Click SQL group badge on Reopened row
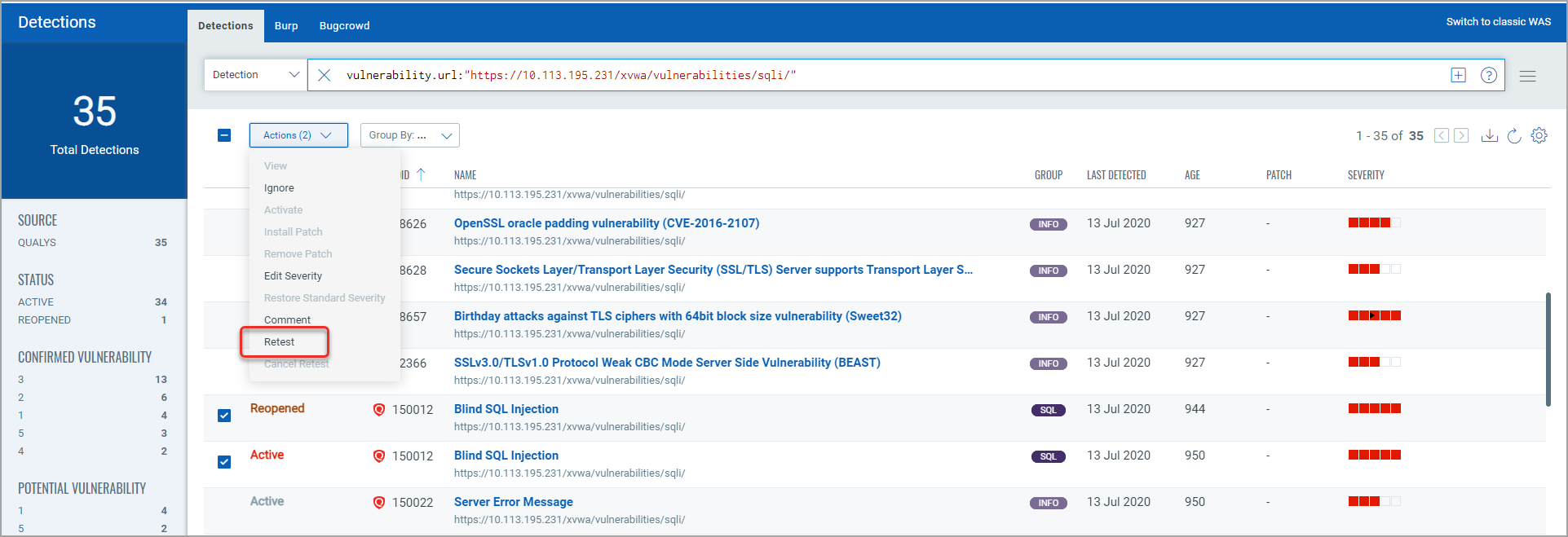Image resolution: width=1568 pixels, height=537 pixels. [1049, 410]
